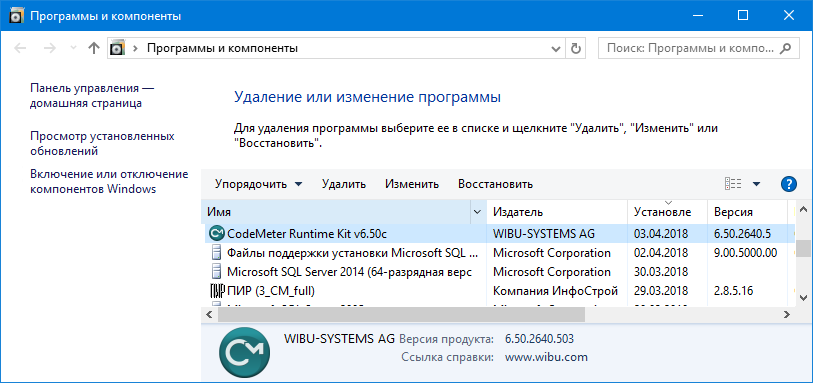Image resolution: width=813 pixels, height=383 pixels.
Task: Open view options dropdown arrow
Action: 756,184
